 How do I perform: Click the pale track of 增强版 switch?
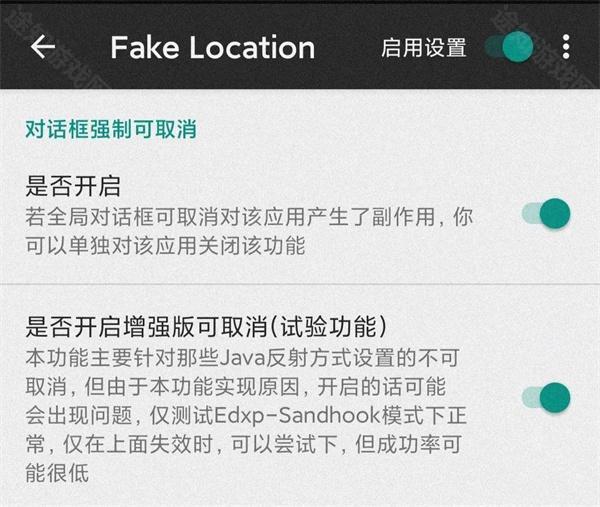(x=532, y=398)
